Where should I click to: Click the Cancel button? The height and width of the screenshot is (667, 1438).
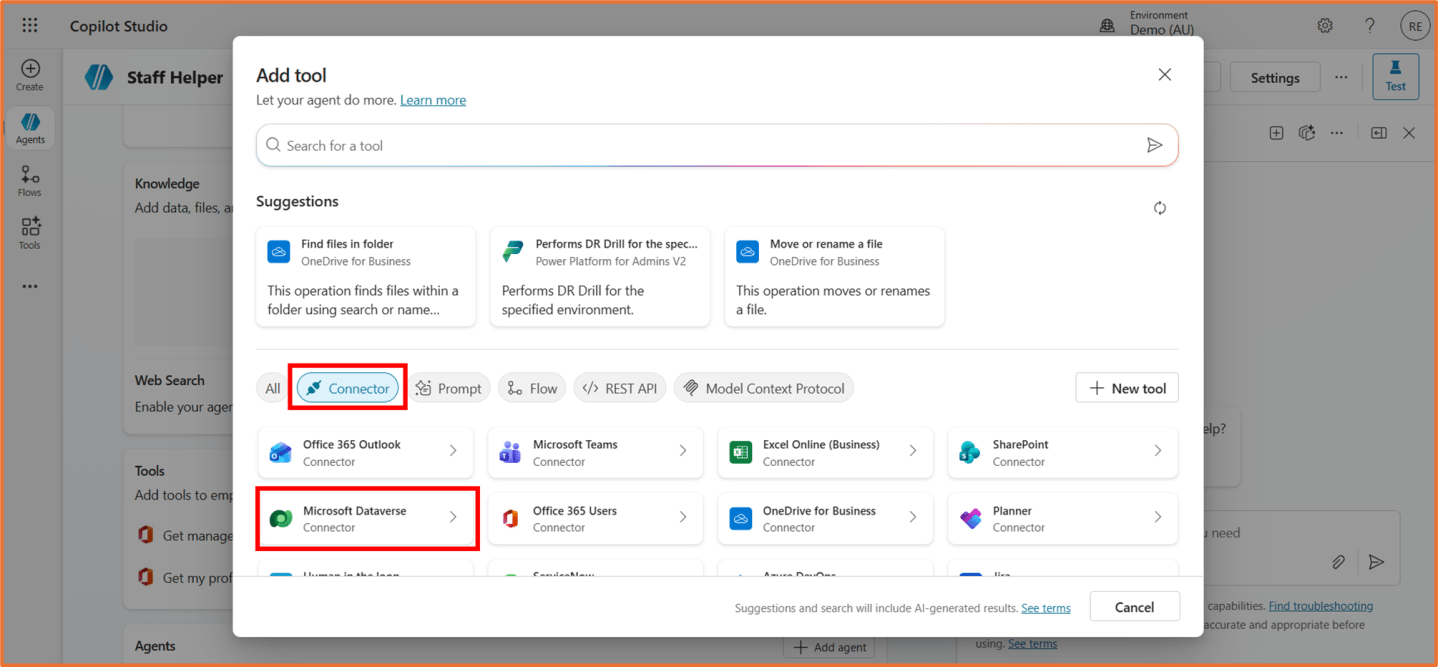click(1134, 607)
